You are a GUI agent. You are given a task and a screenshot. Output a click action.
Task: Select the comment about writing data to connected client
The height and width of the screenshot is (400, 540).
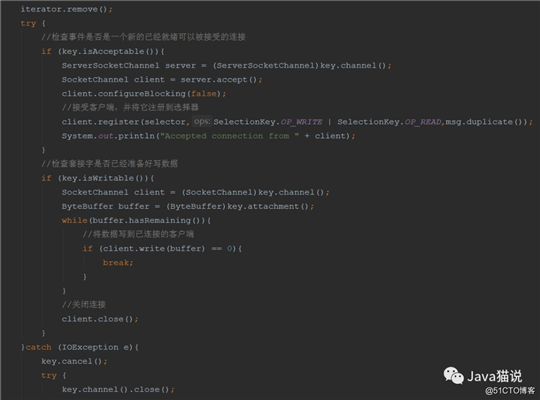click(138, 234)
